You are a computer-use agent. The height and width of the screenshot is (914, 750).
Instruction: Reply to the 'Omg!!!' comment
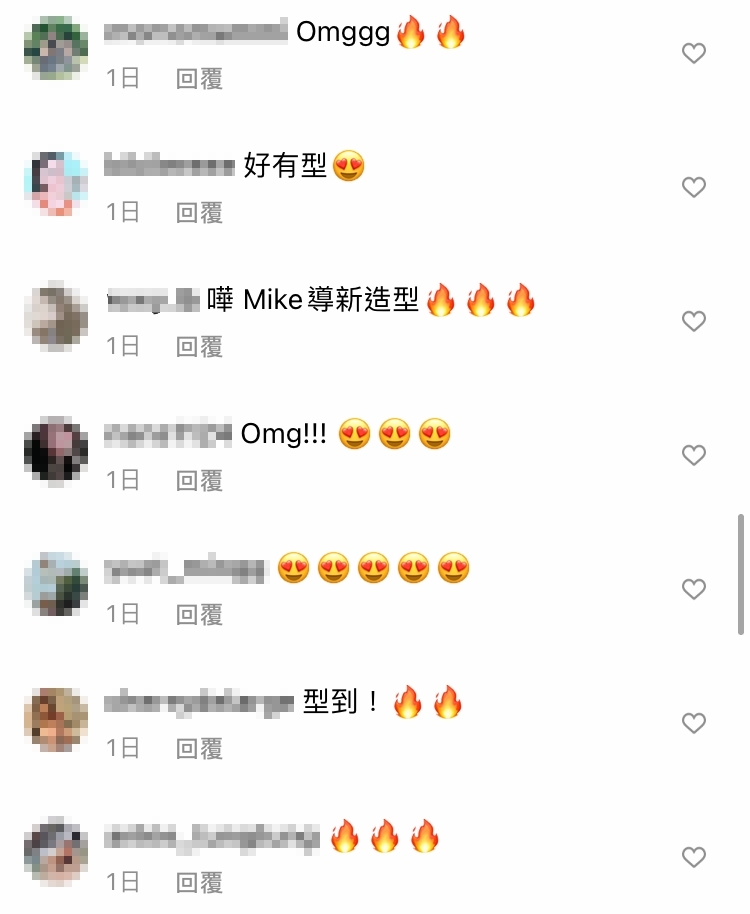coord(199,481)
